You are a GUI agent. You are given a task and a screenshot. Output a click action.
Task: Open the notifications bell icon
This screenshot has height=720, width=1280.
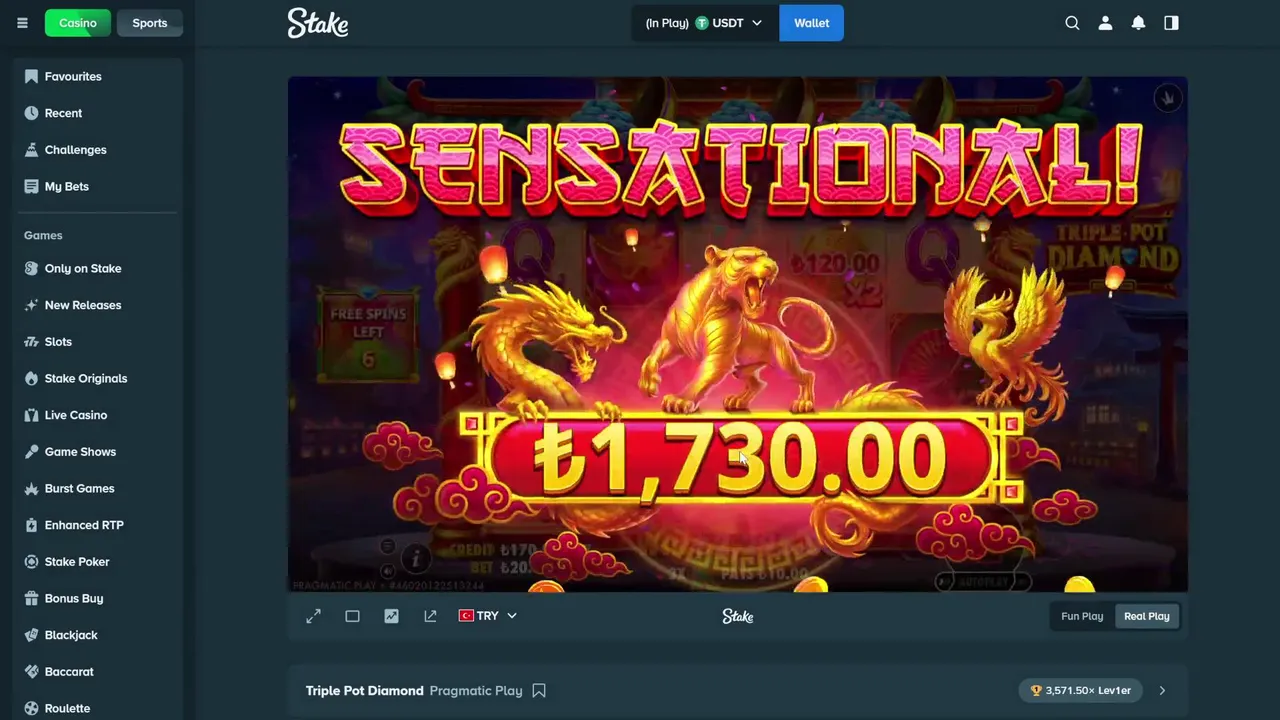pyautogui.click(x=1138, y=23)
